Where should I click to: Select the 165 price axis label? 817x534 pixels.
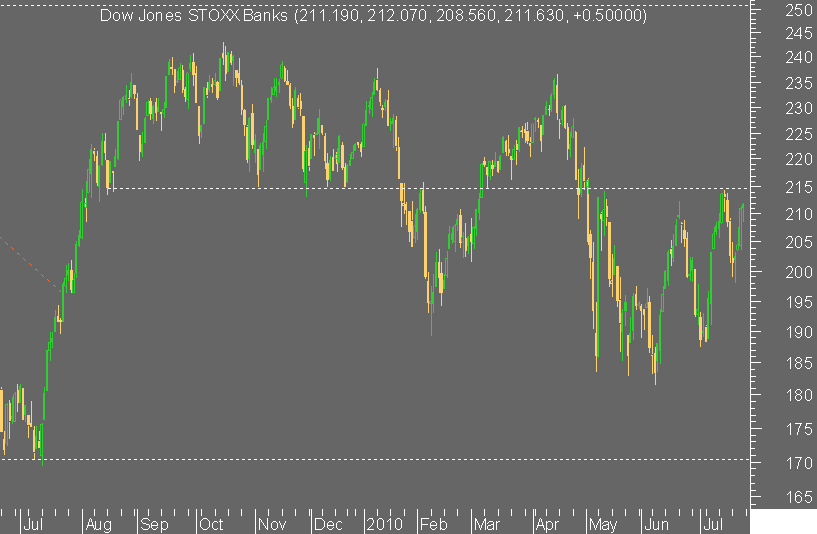click(x=798, y=498)
